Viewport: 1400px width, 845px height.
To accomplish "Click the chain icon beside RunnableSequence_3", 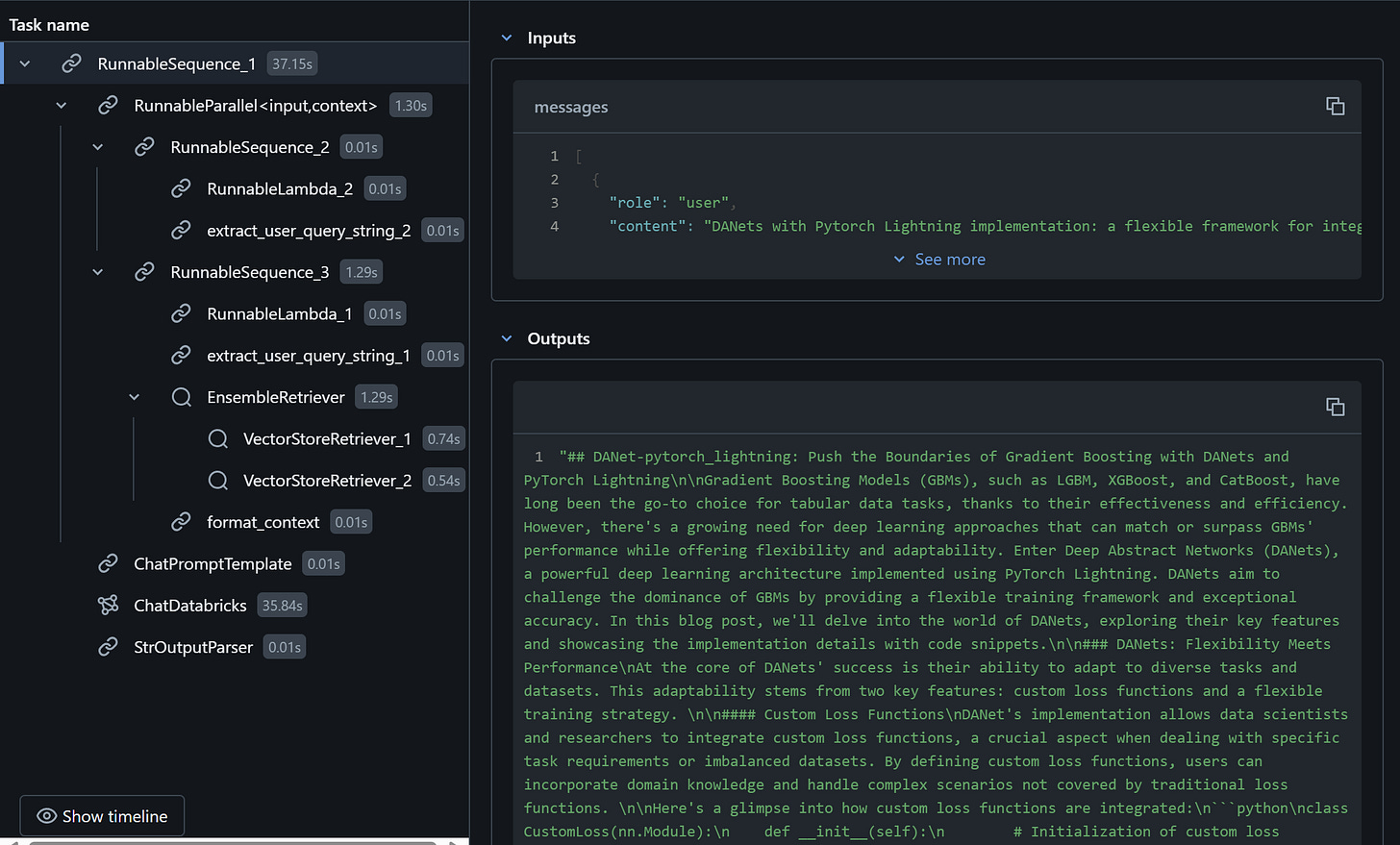I will click(144, 272).
